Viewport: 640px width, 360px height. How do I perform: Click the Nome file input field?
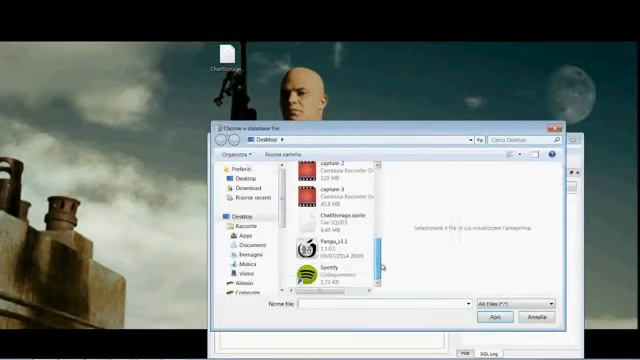[x=382, y=304]
